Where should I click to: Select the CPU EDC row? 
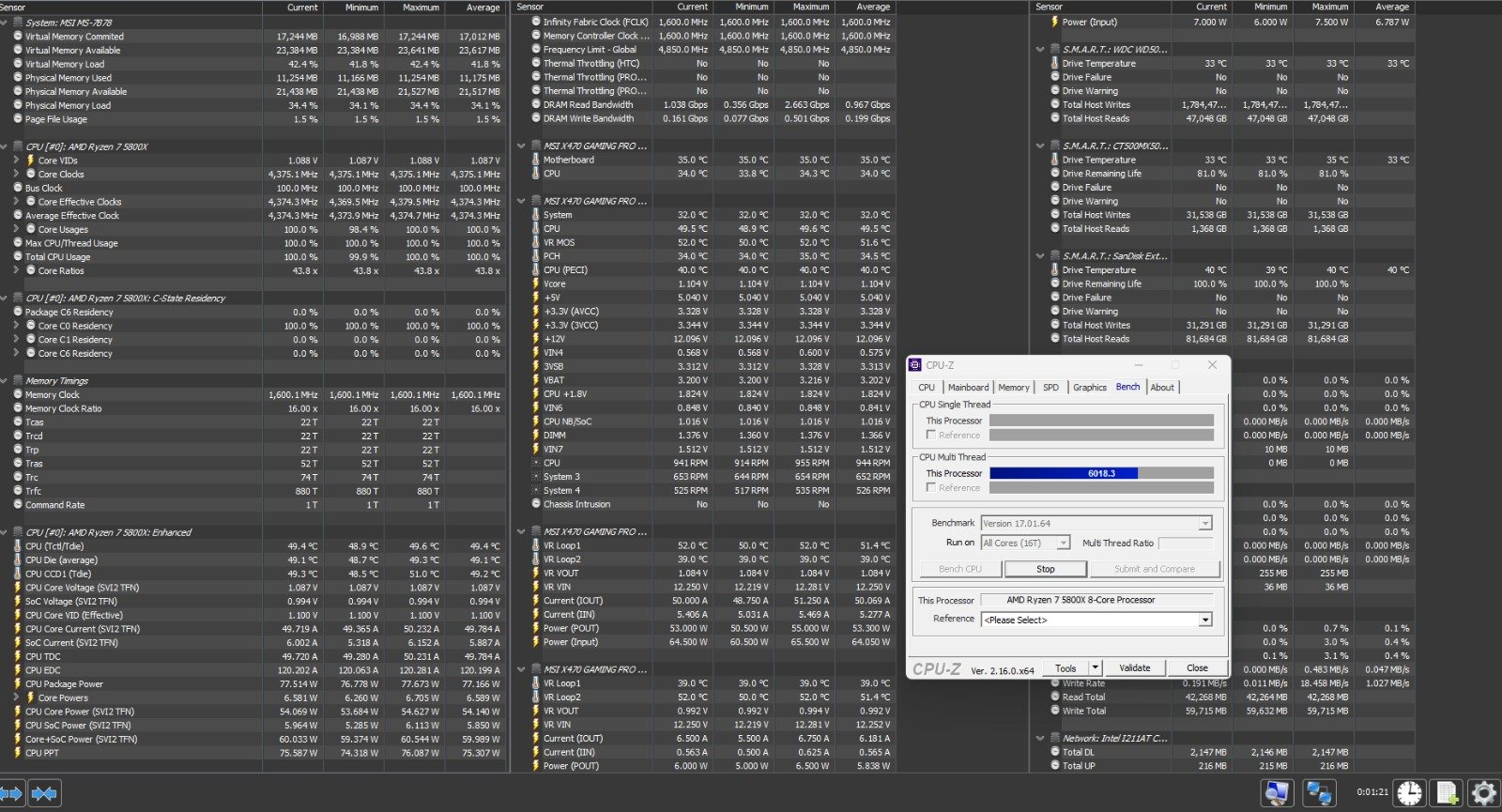coord(253,670)
